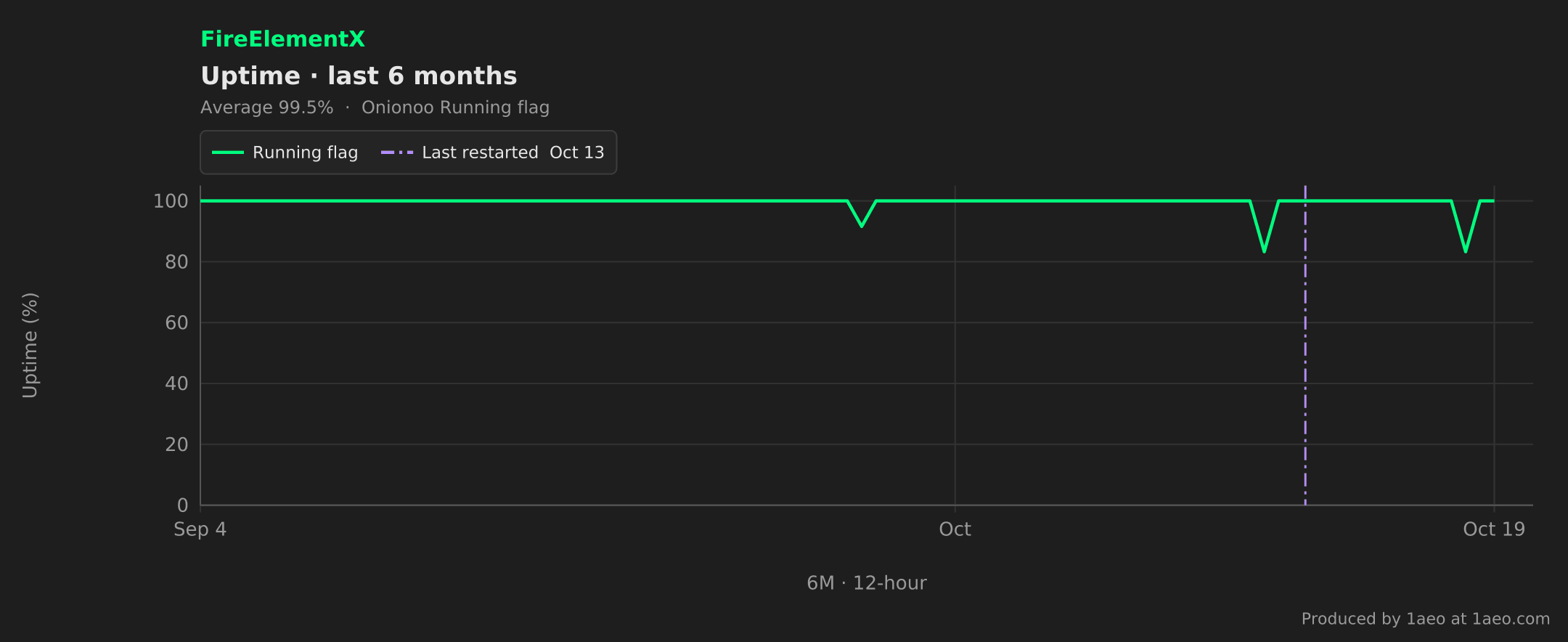Click the 60 y-axis tick label
Viewport: 1568px width, 642px height.
(x=176, y=323)
